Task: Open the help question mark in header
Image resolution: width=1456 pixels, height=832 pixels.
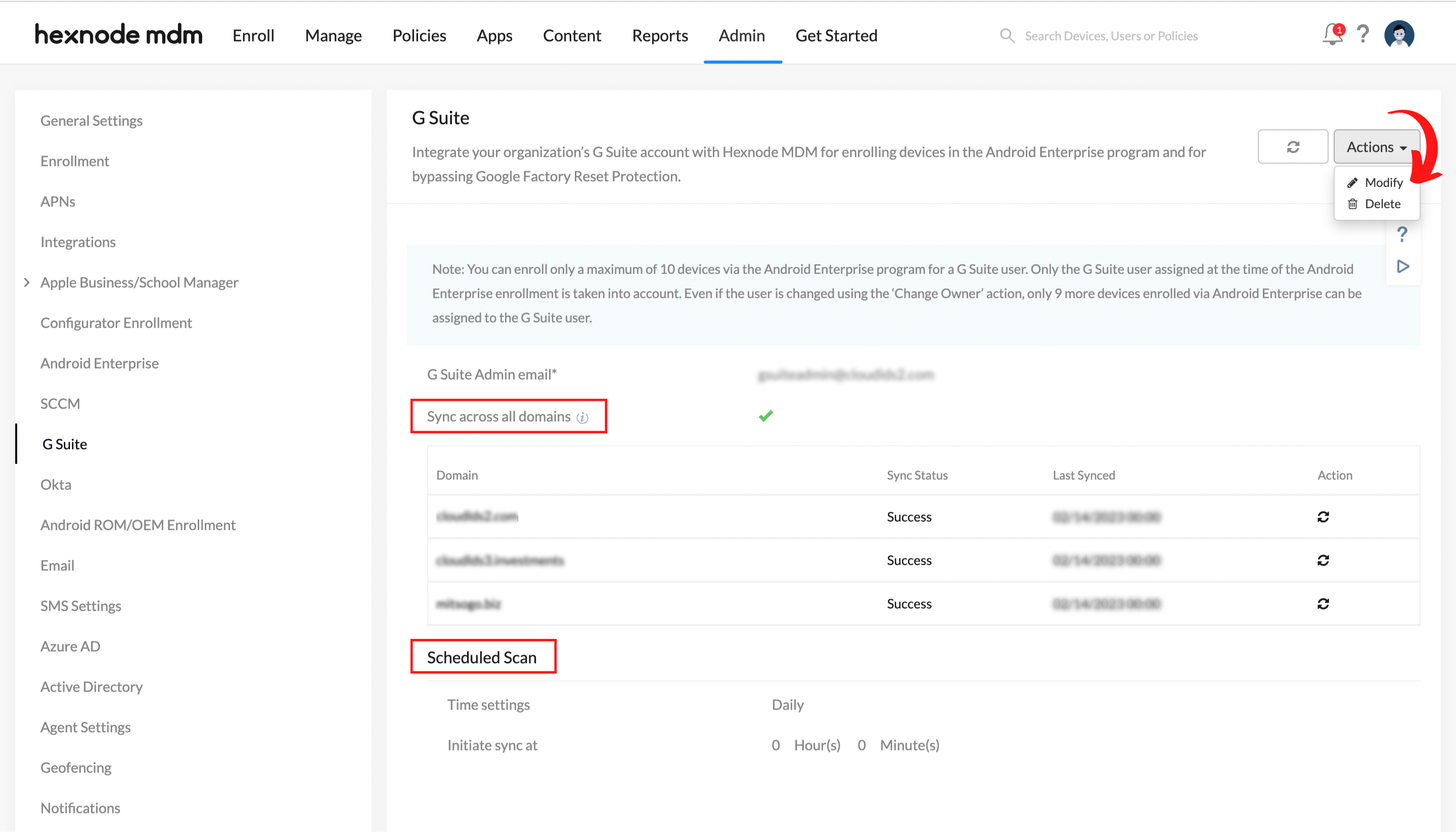Action: [1363, 34]
